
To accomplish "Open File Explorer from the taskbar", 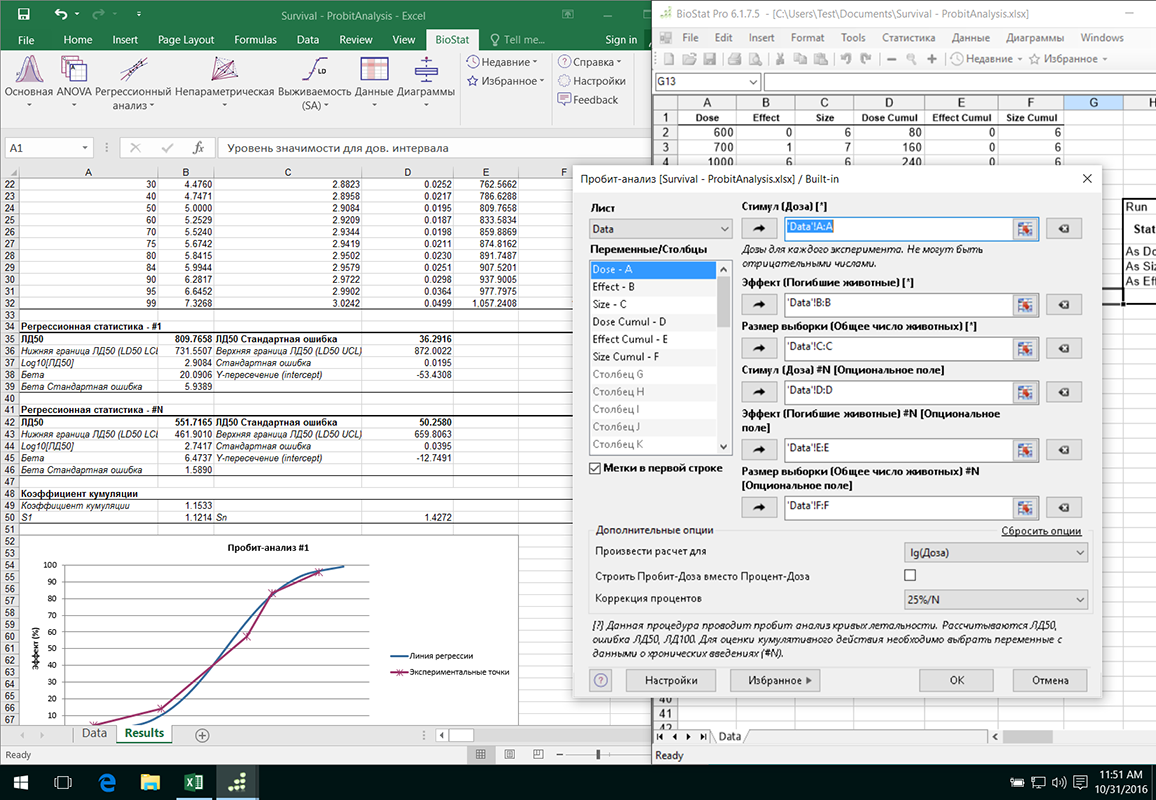I will click(x=150, y=782).
